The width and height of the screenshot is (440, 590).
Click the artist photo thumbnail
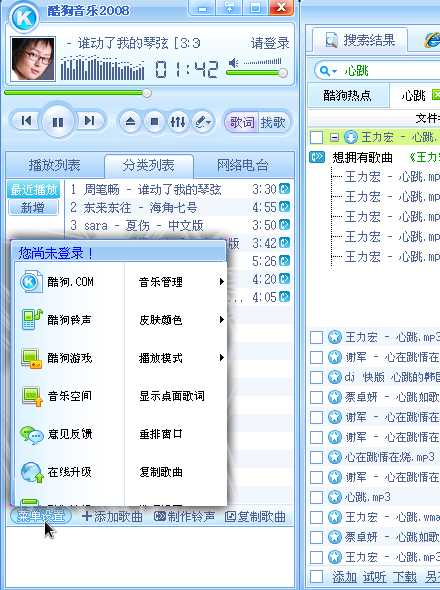[33, 59]
